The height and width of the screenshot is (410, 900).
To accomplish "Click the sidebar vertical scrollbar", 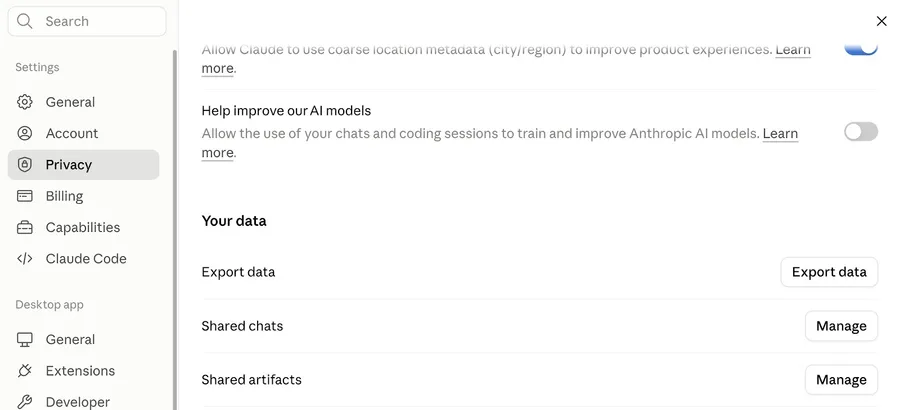I will (x=174, y=230).
